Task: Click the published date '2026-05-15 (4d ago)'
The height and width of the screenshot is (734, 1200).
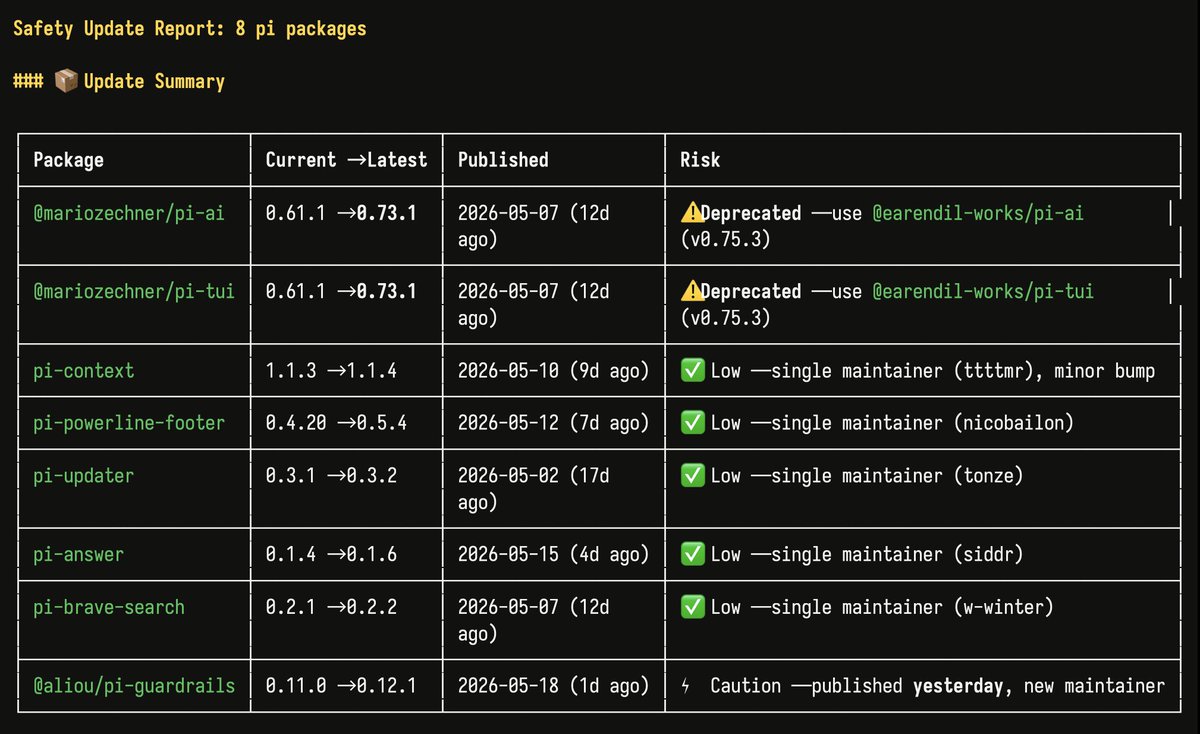Action: (553, 554)
